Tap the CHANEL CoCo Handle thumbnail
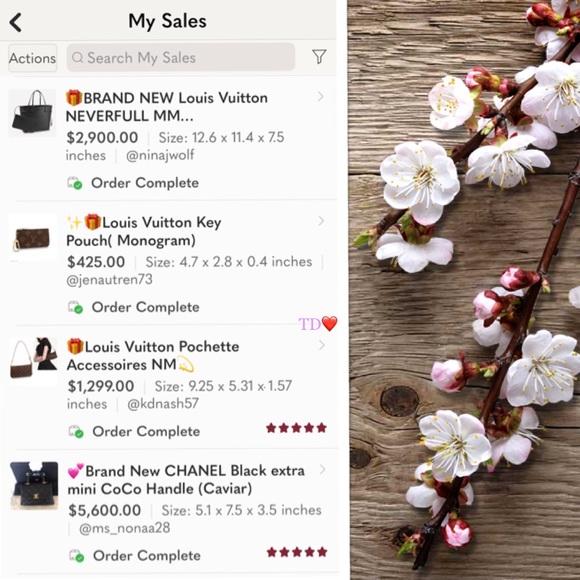The image size is (580, 580). 34,485
